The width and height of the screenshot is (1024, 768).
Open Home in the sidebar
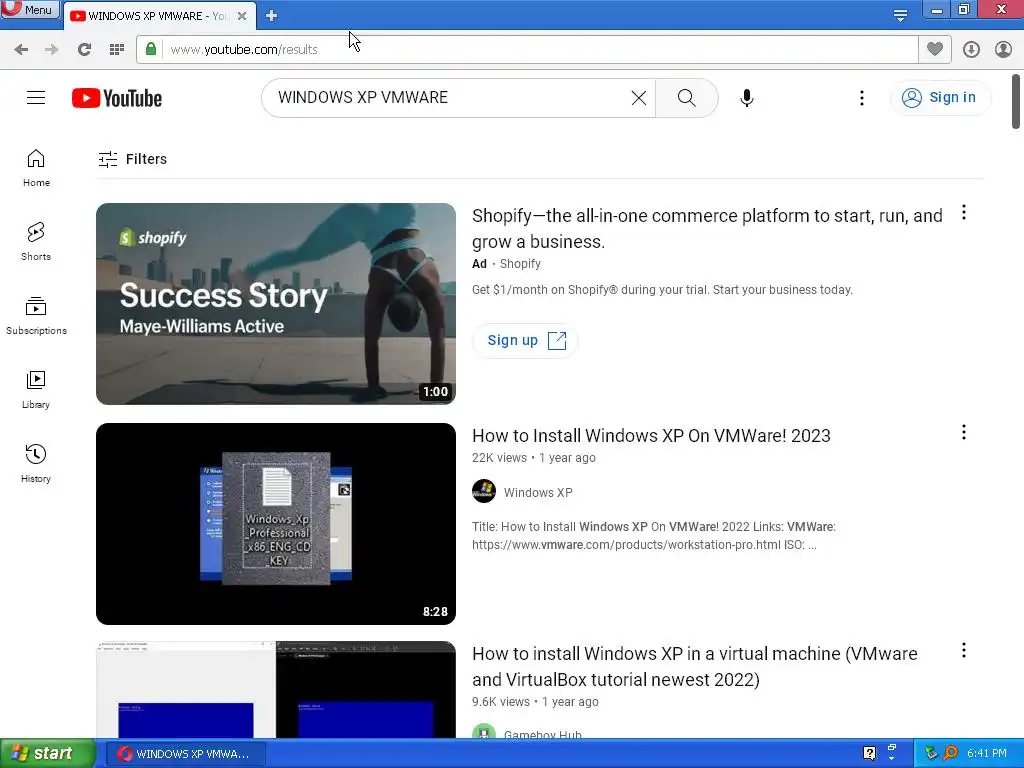coord(36,168)
